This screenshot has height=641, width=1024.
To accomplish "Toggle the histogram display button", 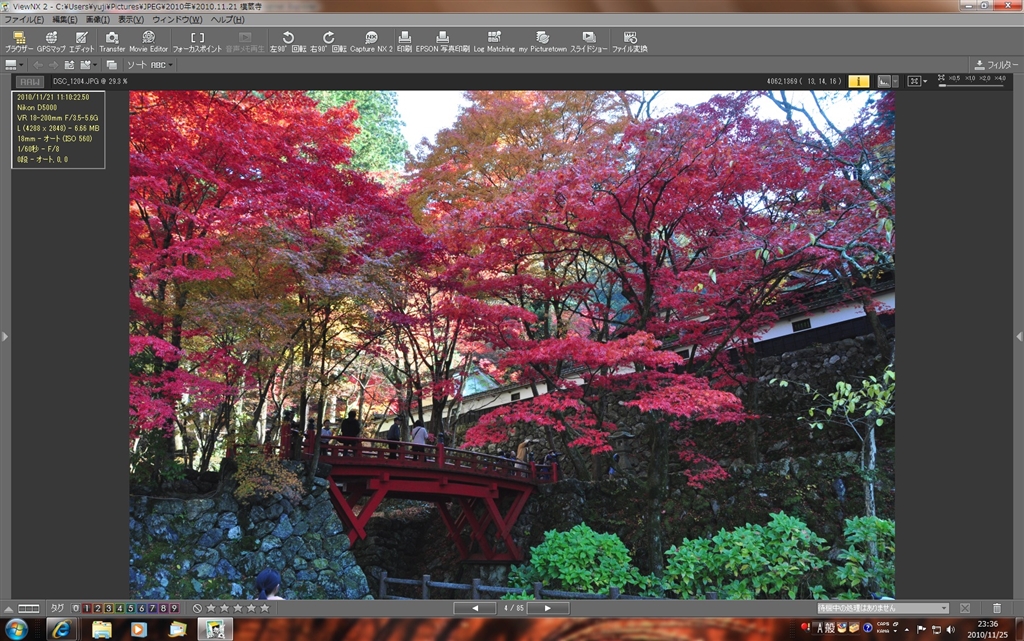I will (x=885, y=81).
